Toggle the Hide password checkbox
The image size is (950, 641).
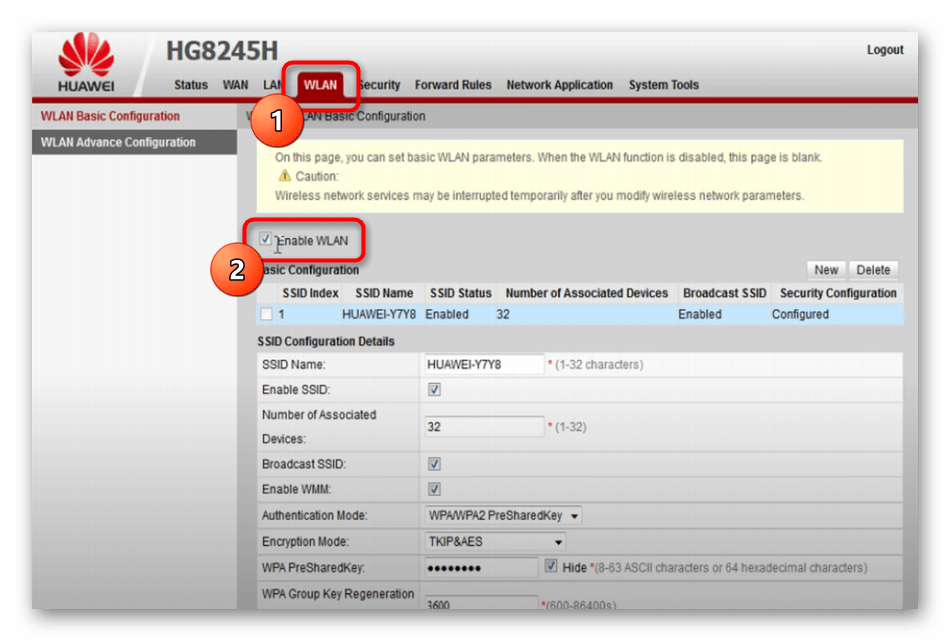(x=551, y=566)
